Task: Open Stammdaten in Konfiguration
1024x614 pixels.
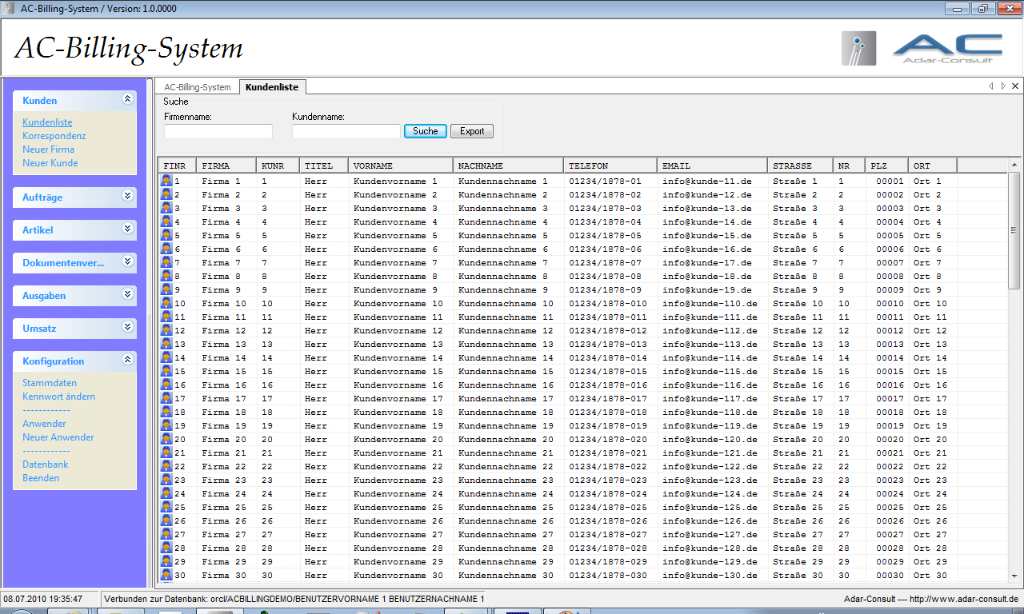Action: coord(50,383)
